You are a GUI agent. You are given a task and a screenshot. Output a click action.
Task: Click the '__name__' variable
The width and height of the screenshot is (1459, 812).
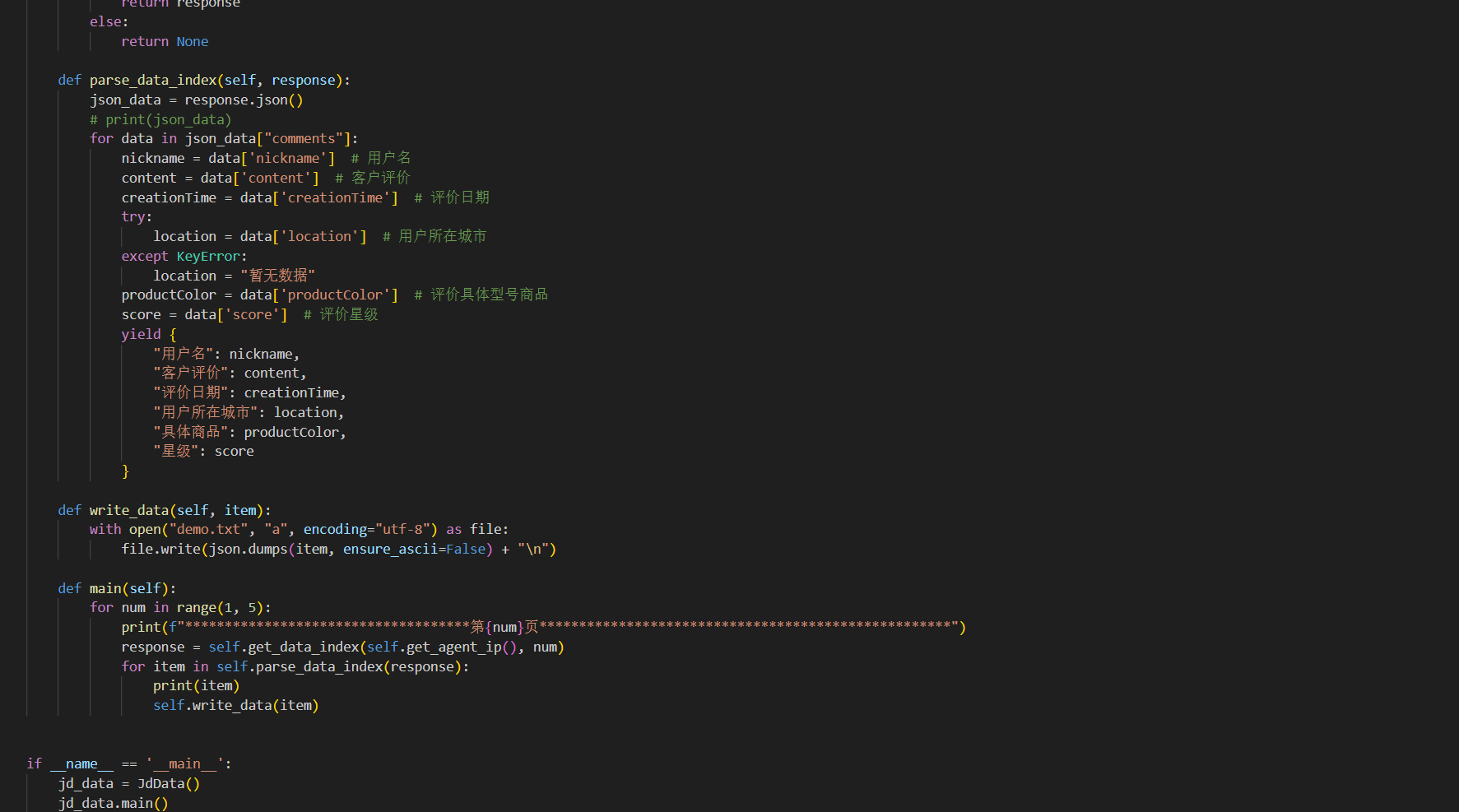click(x=81, y=763)
